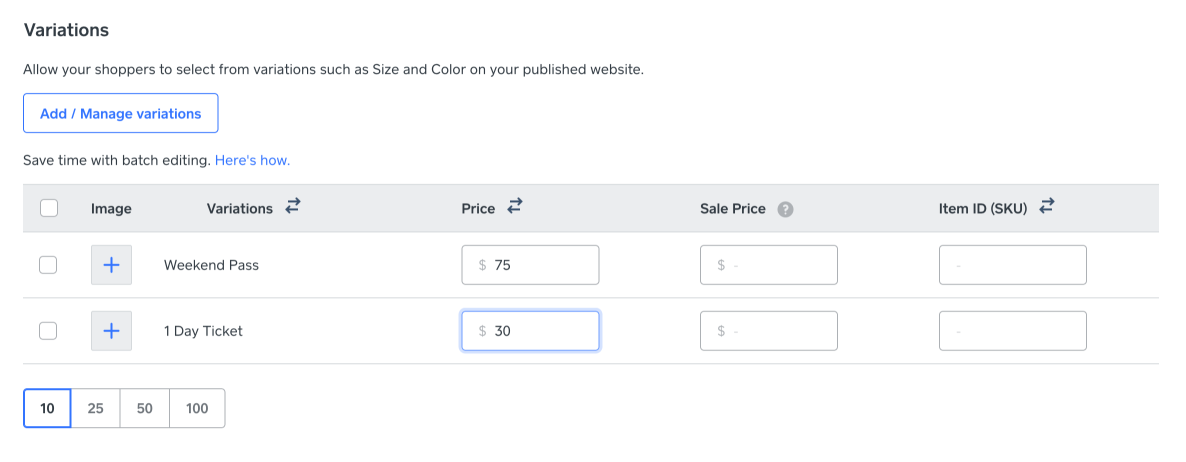1186x462 pixels.
Task: Click the Sale Price help question mark icon
Action: coord(786,209)
